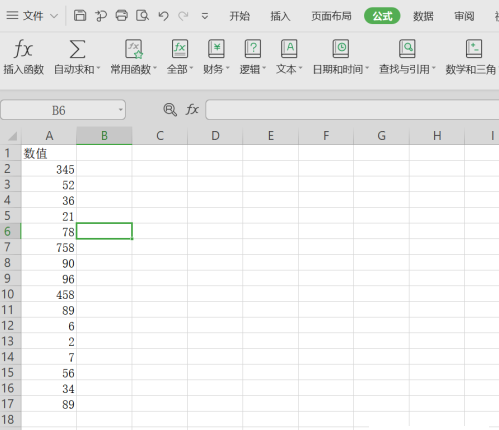Viewport: 499px width, 430px height.
Task: Select column H header
Action: pos(437,136)
